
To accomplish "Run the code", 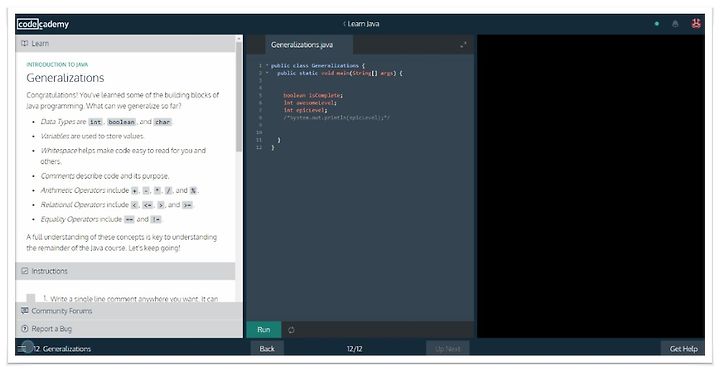I will point(264,330).
